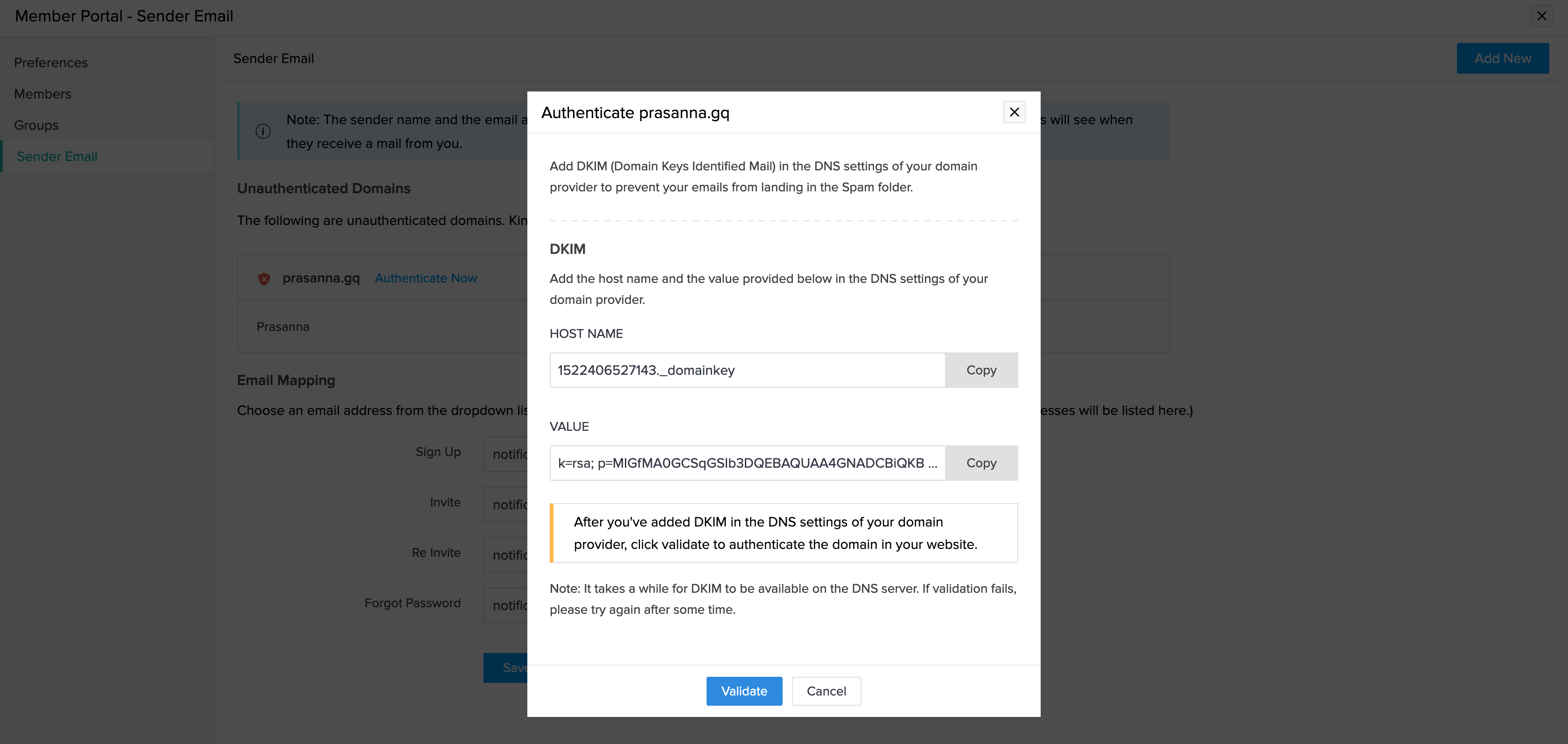Close the Member Portal window
Viewport: 1568px width, 744px height.
point(1541,16)
